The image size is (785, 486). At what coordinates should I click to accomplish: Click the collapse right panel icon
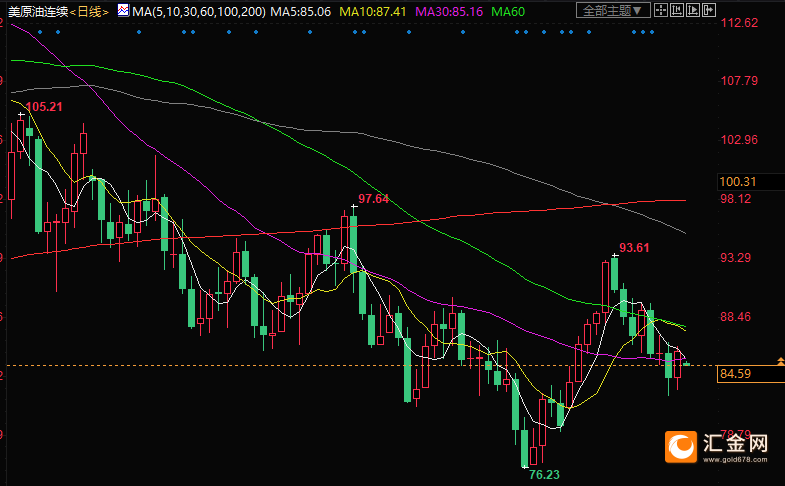[709, 10]
